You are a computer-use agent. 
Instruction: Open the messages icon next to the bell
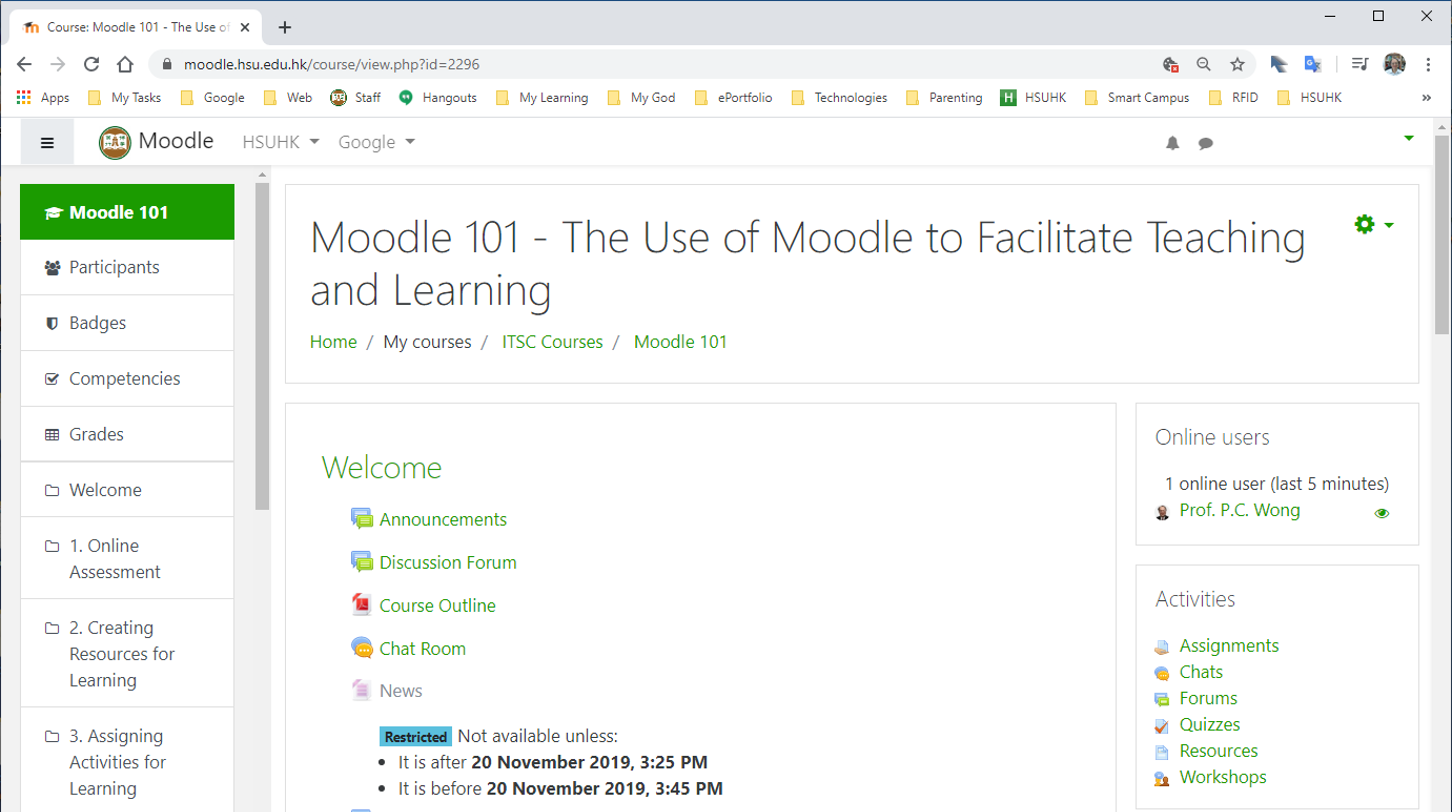[1205, 143]
